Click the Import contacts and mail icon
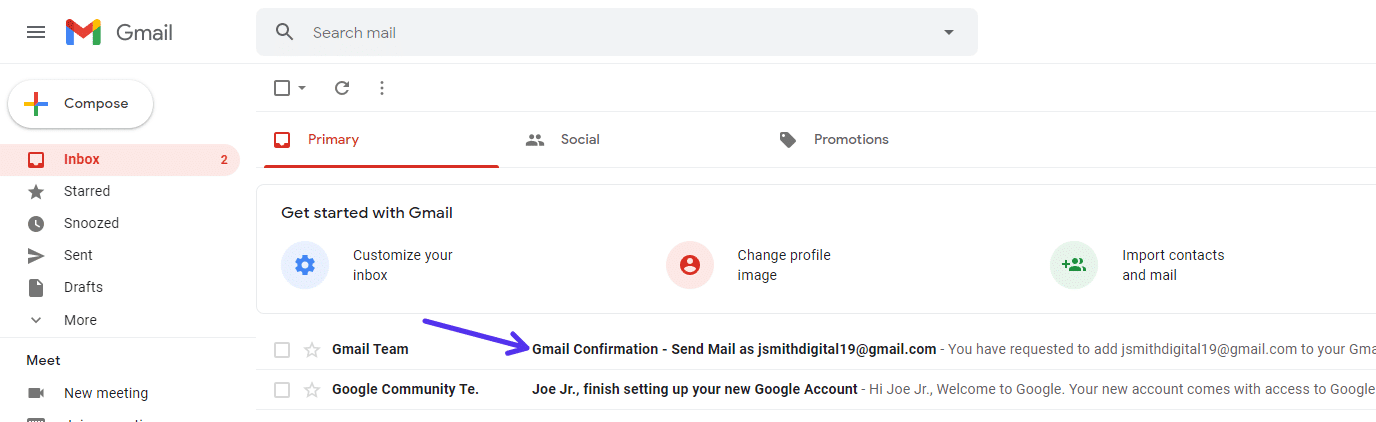1376x422 pixels. [x=1074, y=265]
